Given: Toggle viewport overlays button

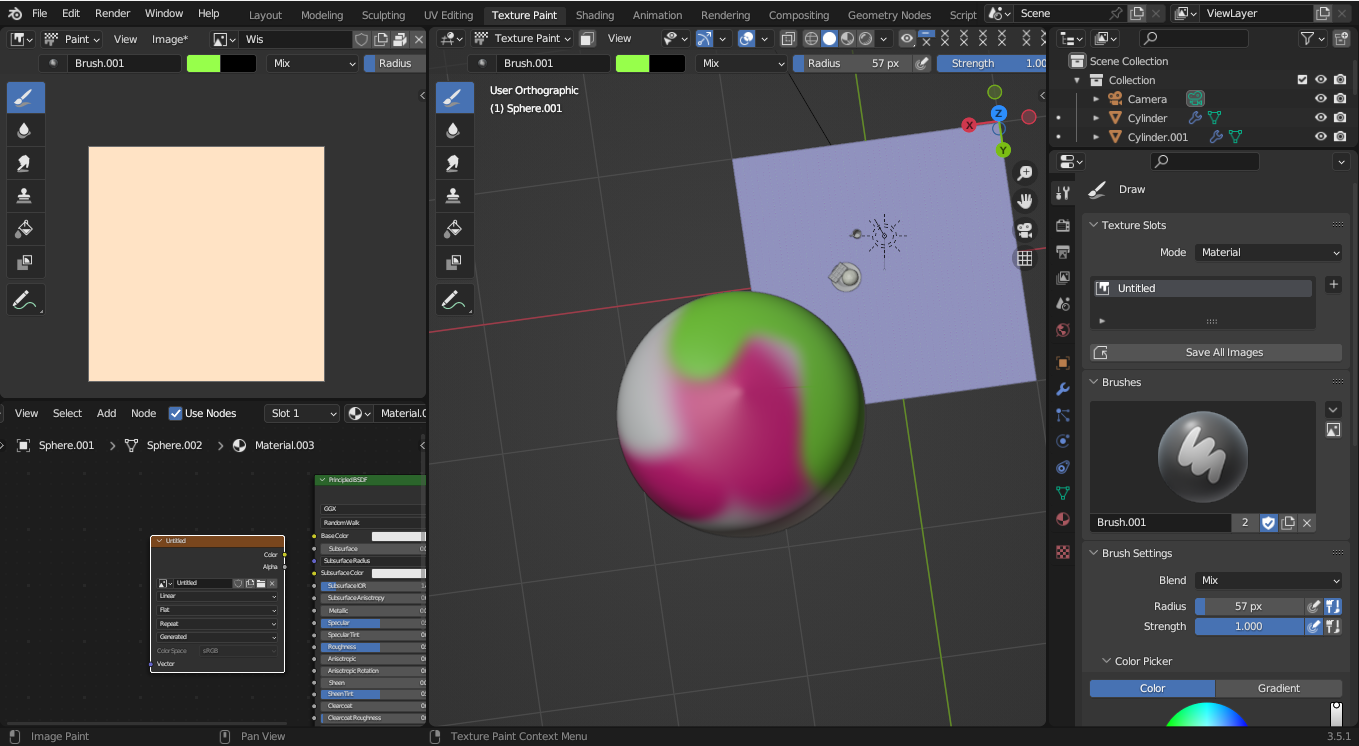Looking at the screenshot, I should coord(746,38).
